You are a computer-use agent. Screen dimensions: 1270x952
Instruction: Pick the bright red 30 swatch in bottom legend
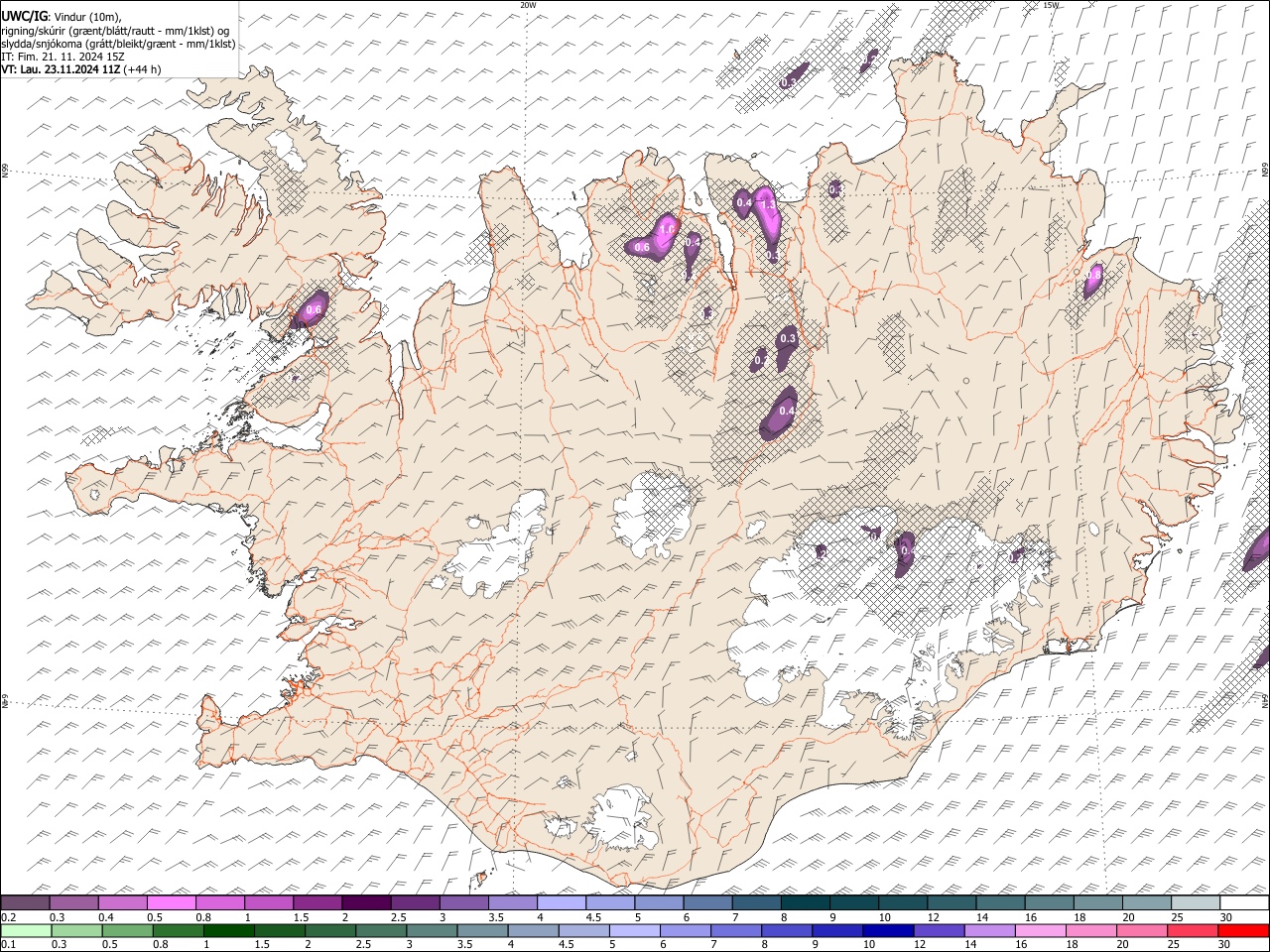point(1243,930)
